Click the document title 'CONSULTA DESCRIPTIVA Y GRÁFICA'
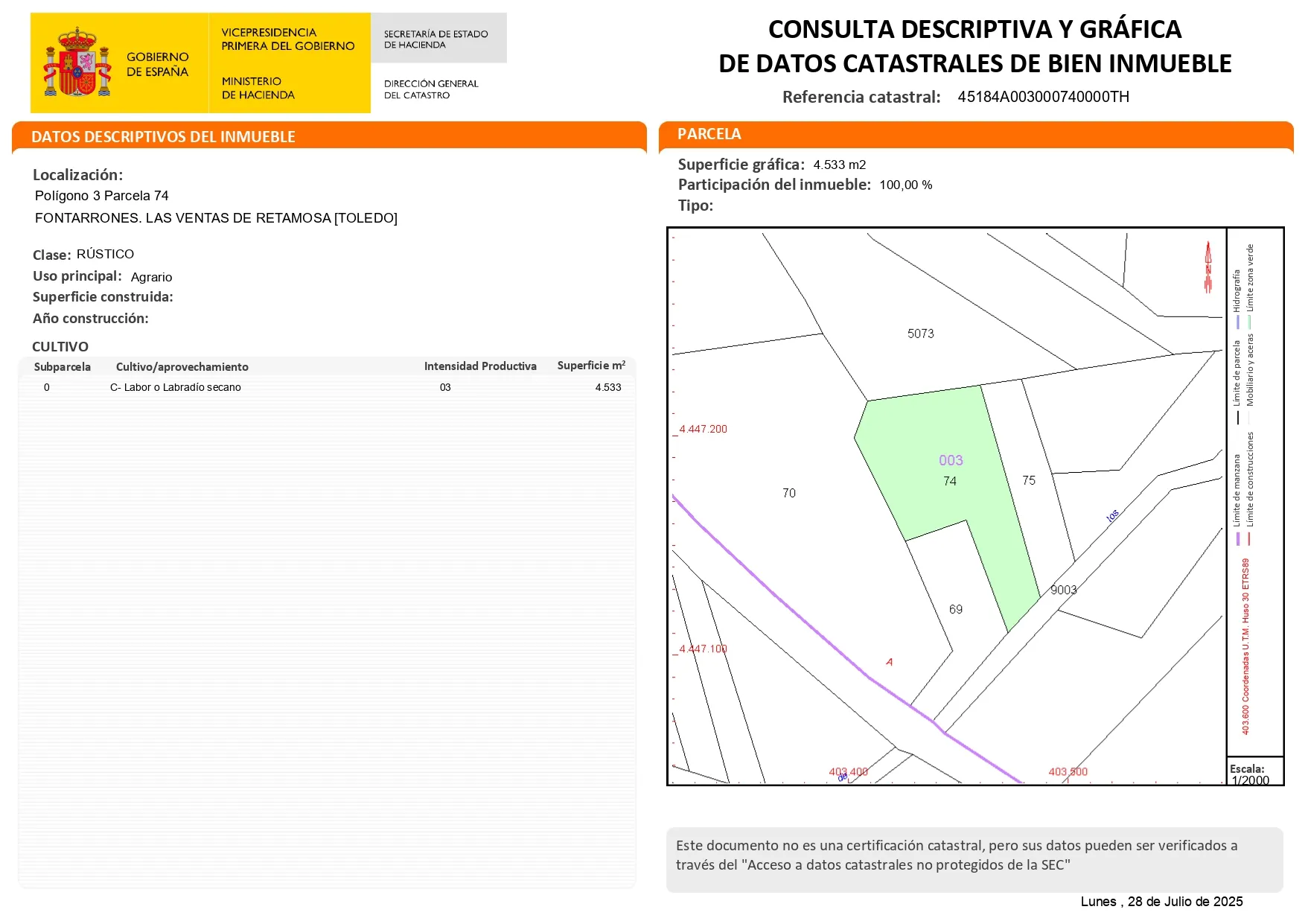The width and height of the screenshot is (1308, 924). coord(974,30)
